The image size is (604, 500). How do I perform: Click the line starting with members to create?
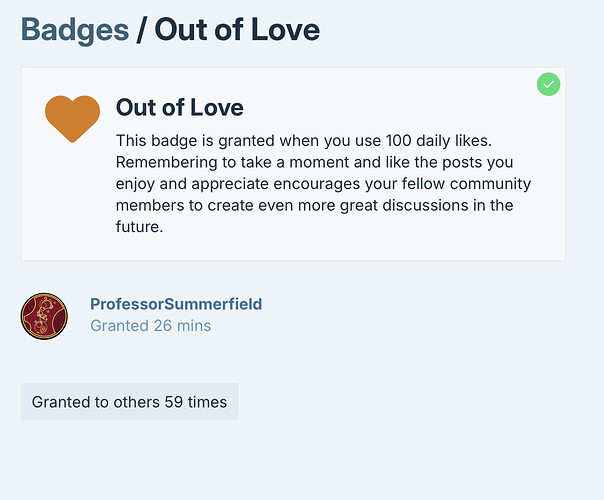point(314,205)
